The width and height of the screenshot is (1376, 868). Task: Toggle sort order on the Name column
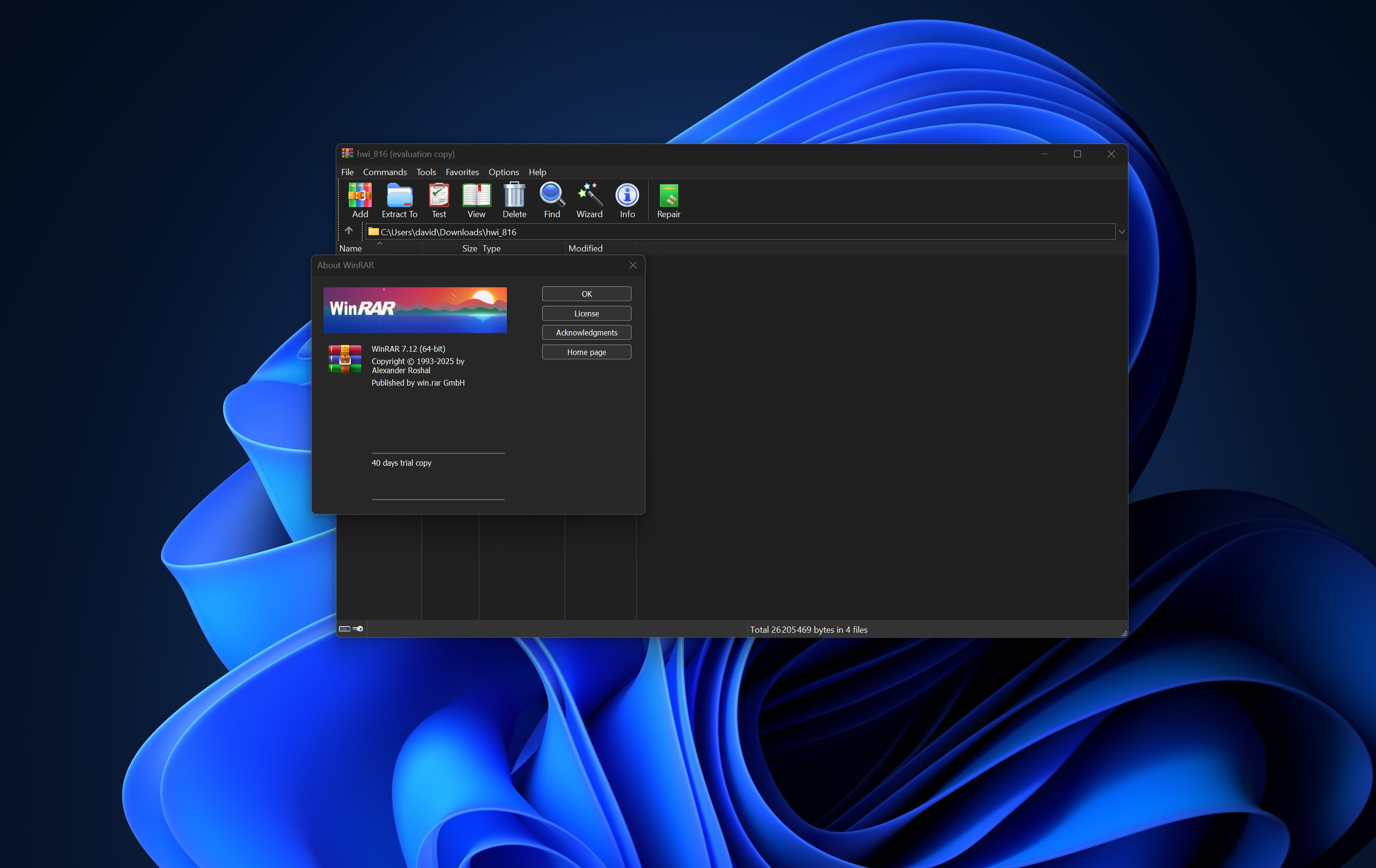(351, 248)
